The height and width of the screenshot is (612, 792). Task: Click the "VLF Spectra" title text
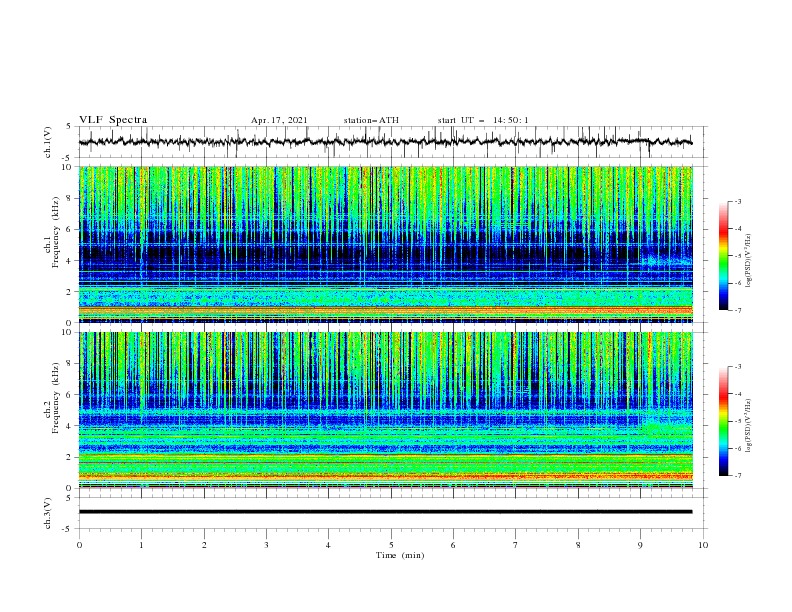coord(113,120)
